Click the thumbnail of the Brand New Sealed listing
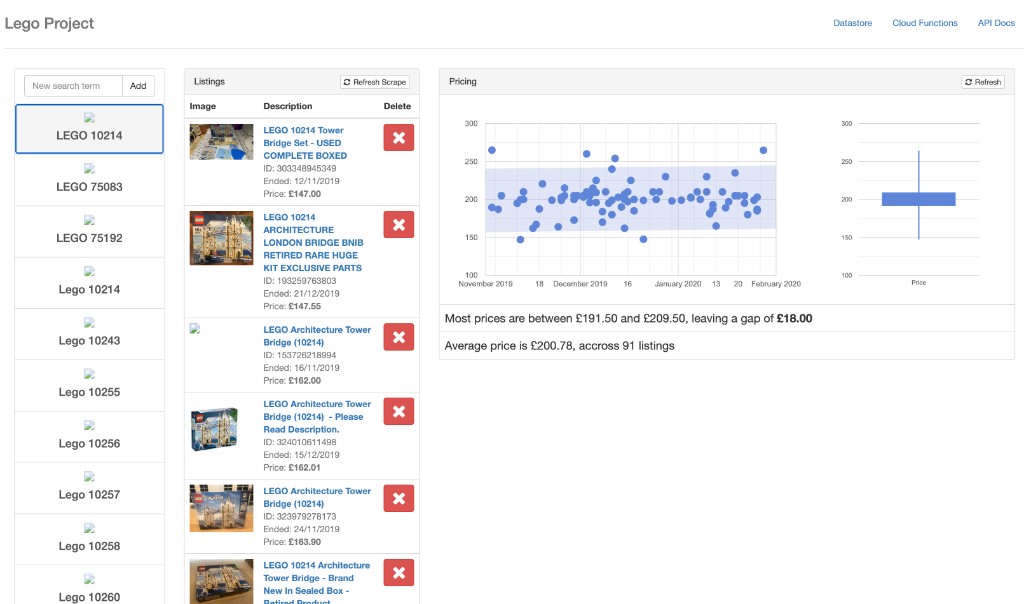 click(x=221, y=581)
